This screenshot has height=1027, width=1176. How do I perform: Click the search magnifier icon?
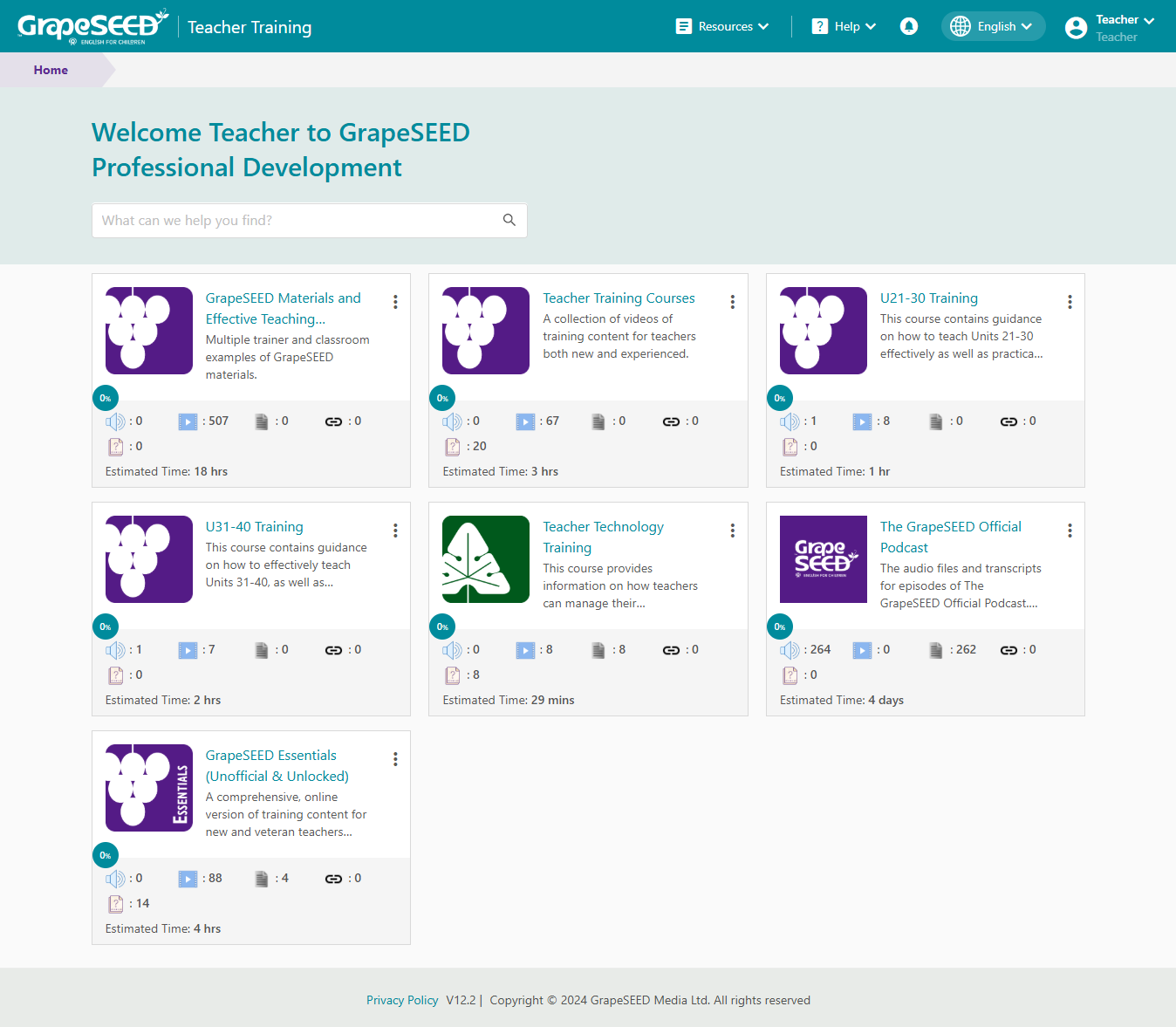click(509, 220)
